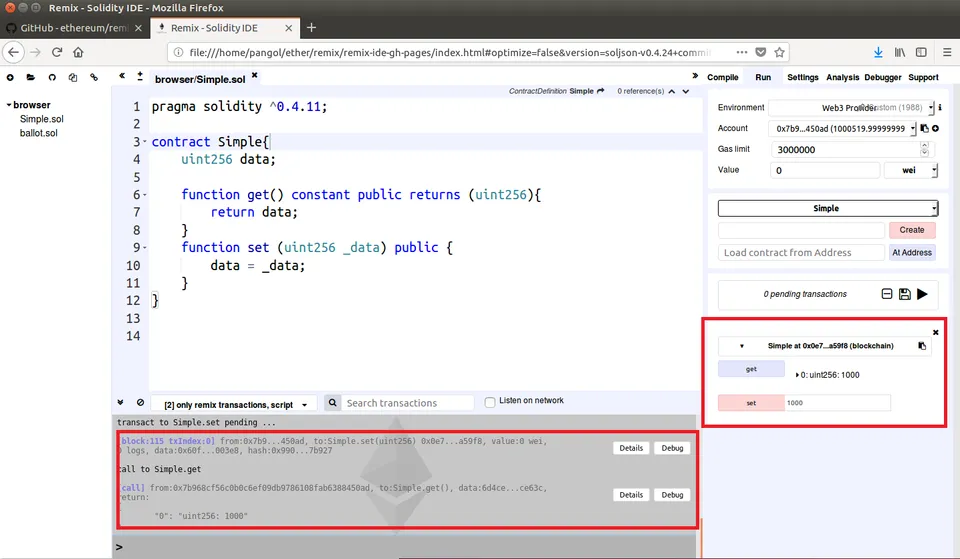The width and height of the screenshot is (960, 559).
Task: Click Debug for the Simple.get call
Action: [x=672, y=495]
